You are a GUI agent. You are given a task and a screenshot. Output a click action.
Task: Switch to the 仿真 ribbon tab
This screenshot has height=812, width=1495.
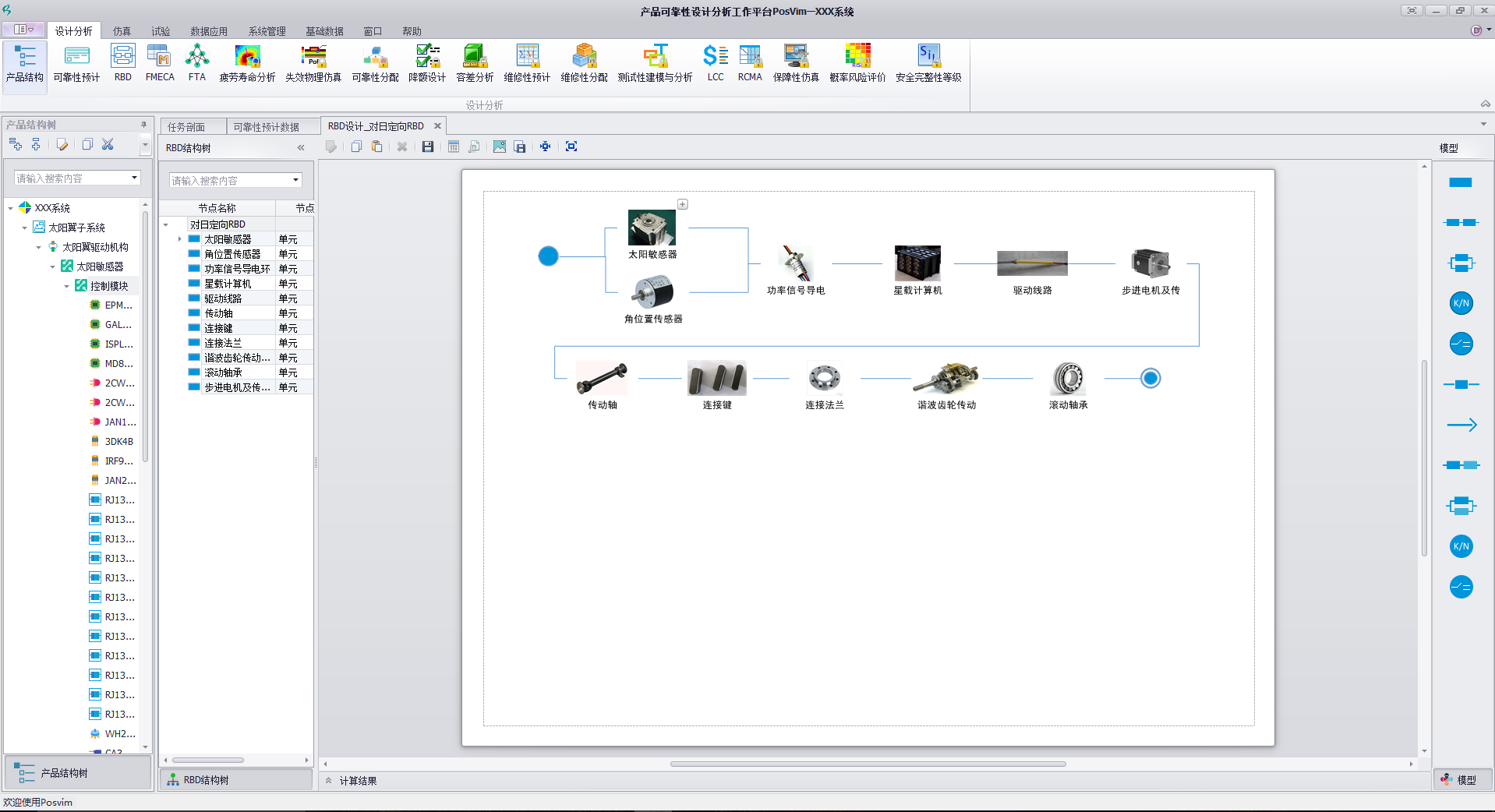pos(122,31)
